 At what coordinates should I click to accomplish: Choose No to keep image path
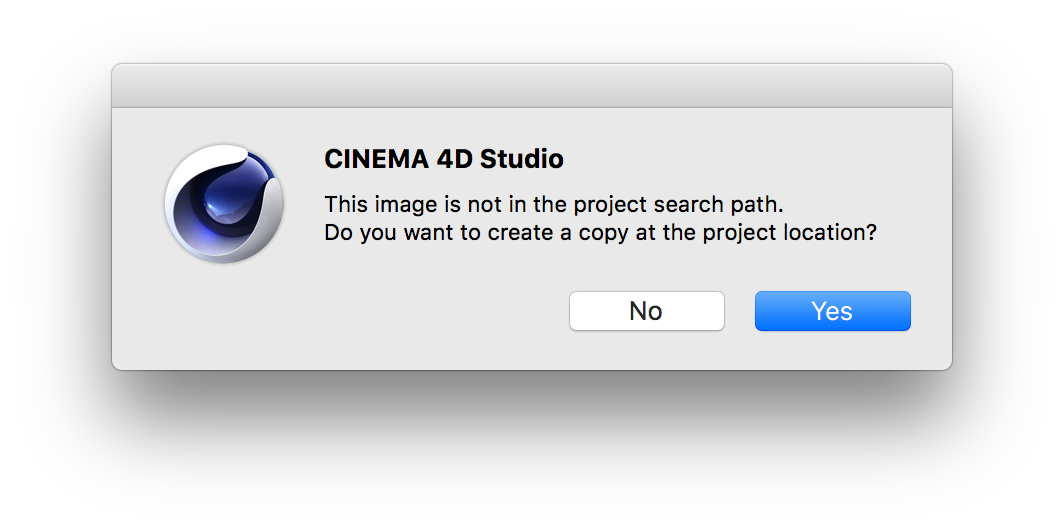point(646,311)
